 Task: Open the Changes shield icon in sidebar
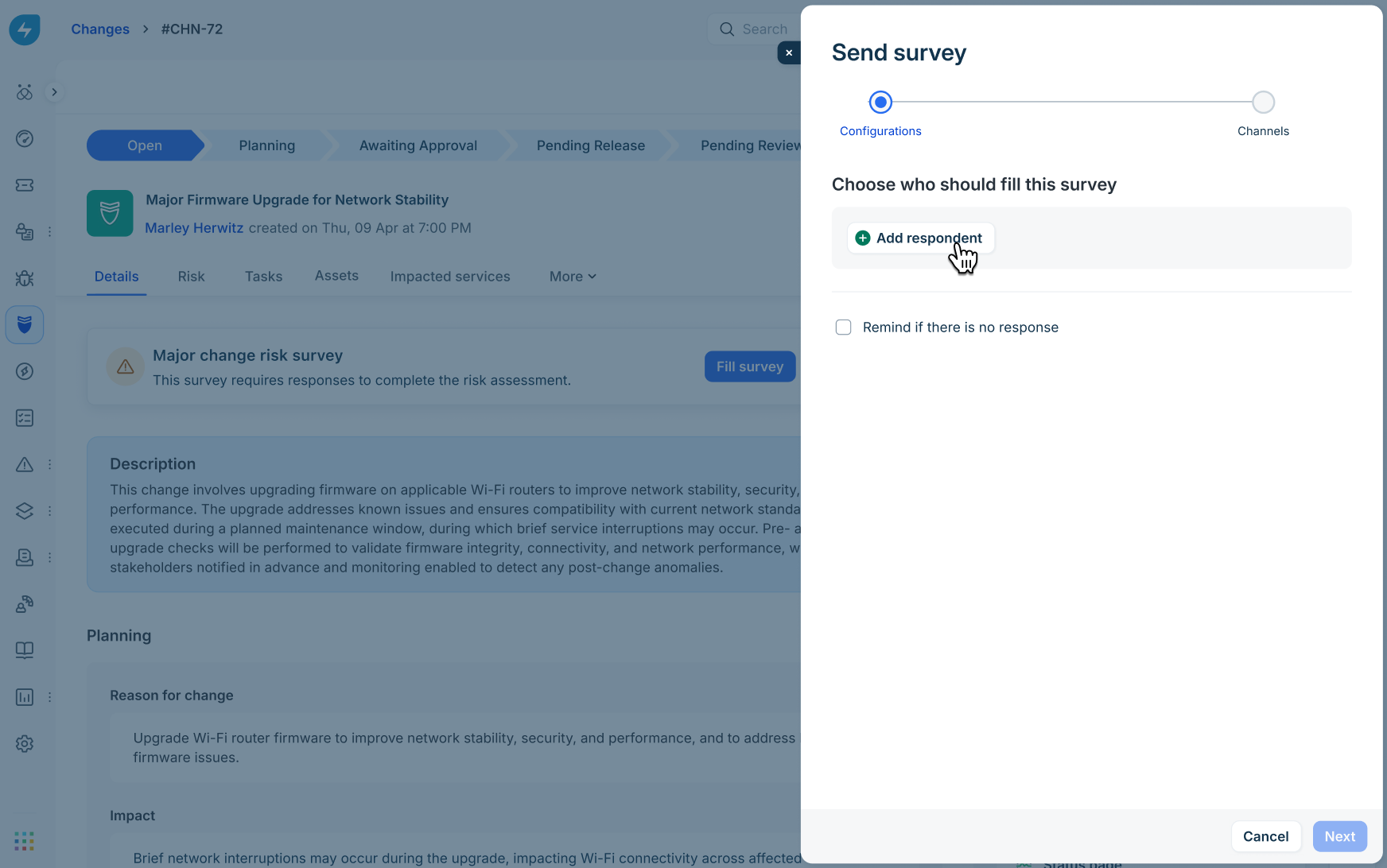[25, 324]
